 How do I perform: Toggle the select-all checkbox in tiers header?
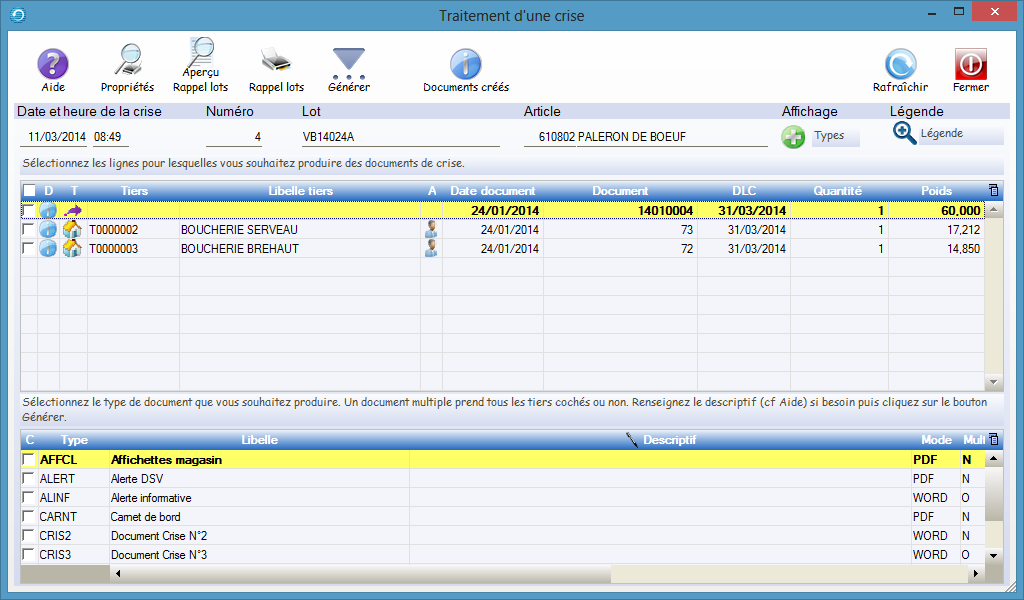click(x=28, y=191)
